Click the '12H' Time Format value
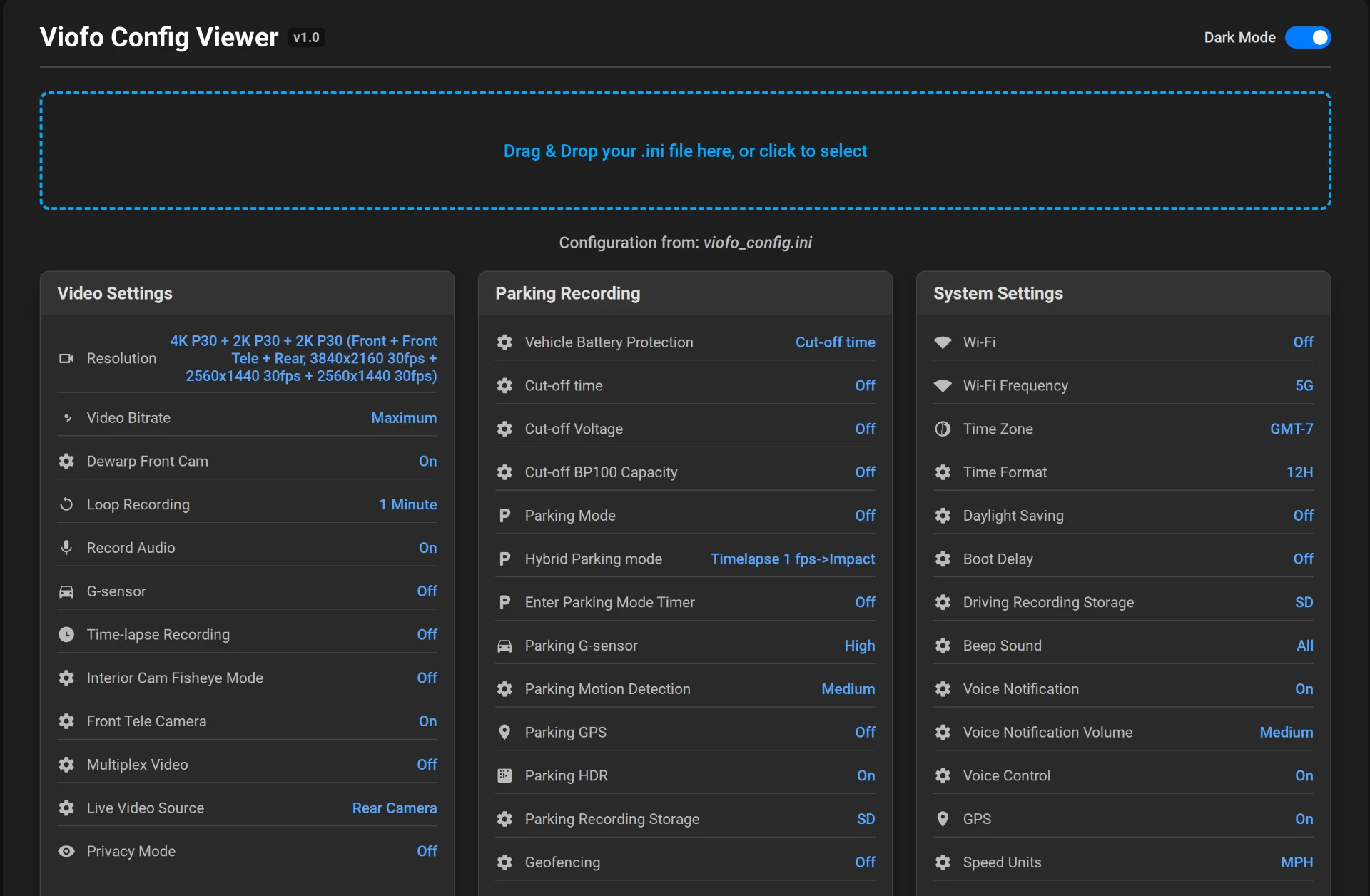1370x896 pixels. coord(1300,472)
